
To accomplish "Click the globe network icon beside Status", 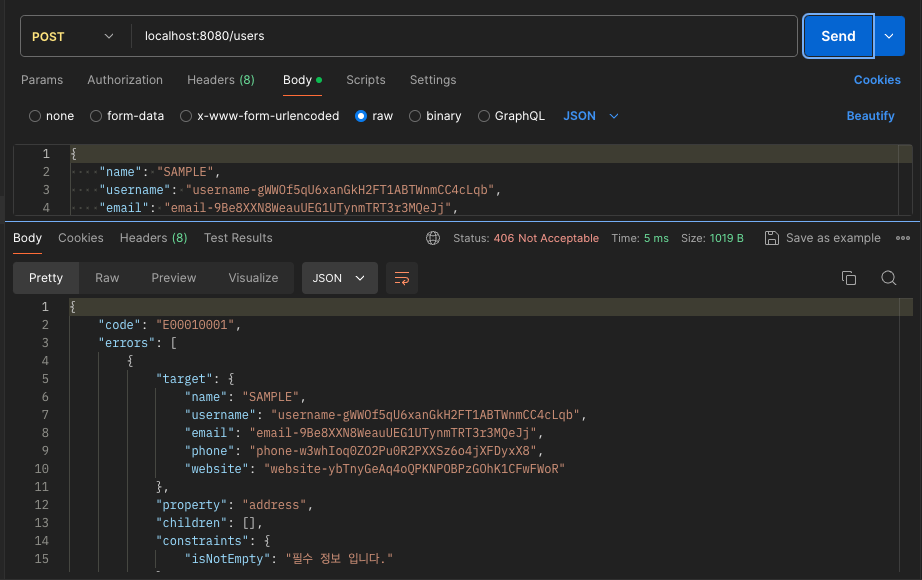I will pyautogui.click(x=433, y=238).
